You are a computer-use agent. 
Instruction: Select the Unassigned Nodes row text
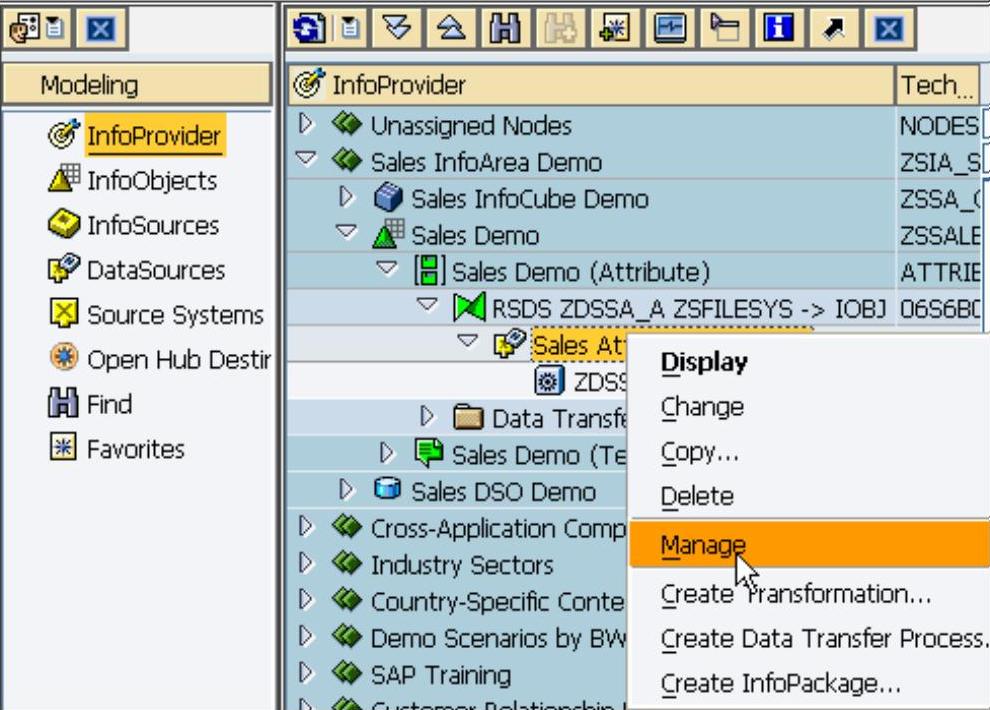[x=471, y=126]
